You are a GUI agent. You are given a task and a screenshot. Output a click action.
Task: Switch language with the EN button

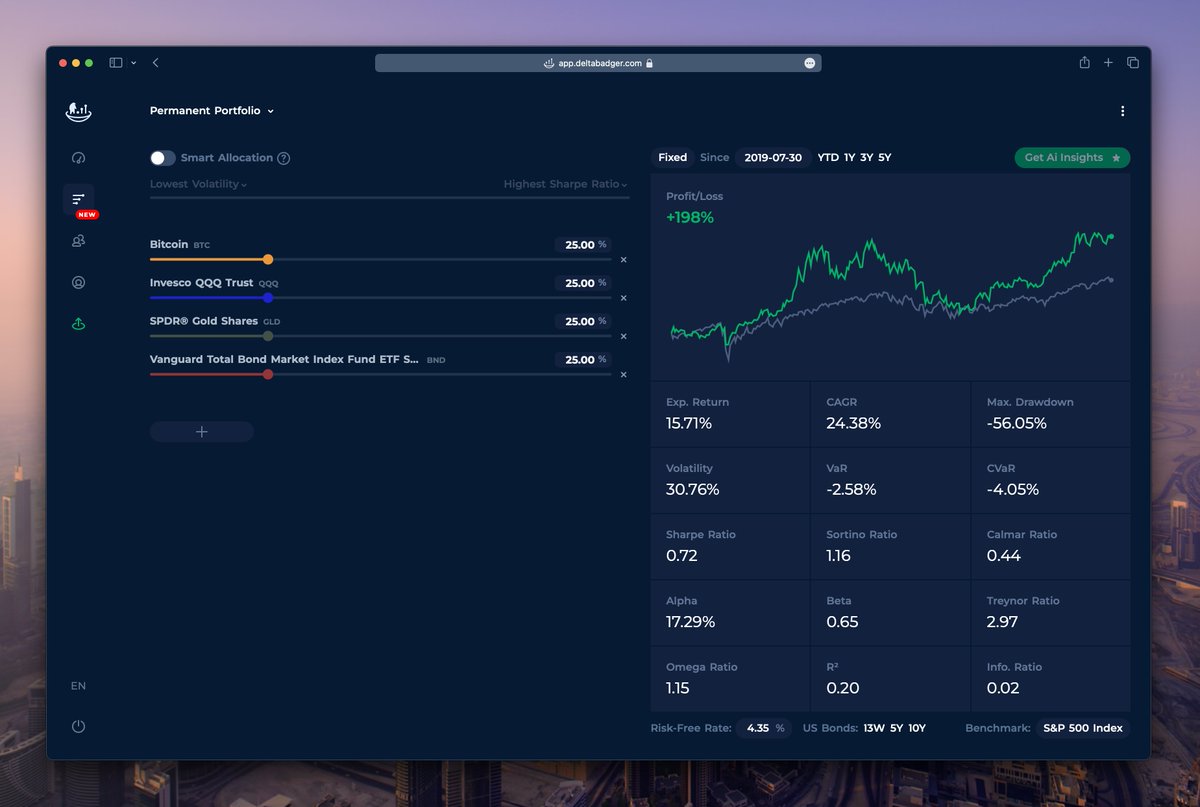click(78, 686)
